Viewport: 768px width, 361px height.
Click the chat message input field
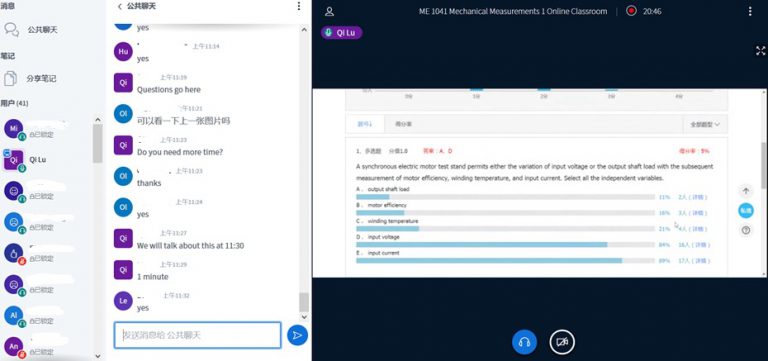pos(197,335)
